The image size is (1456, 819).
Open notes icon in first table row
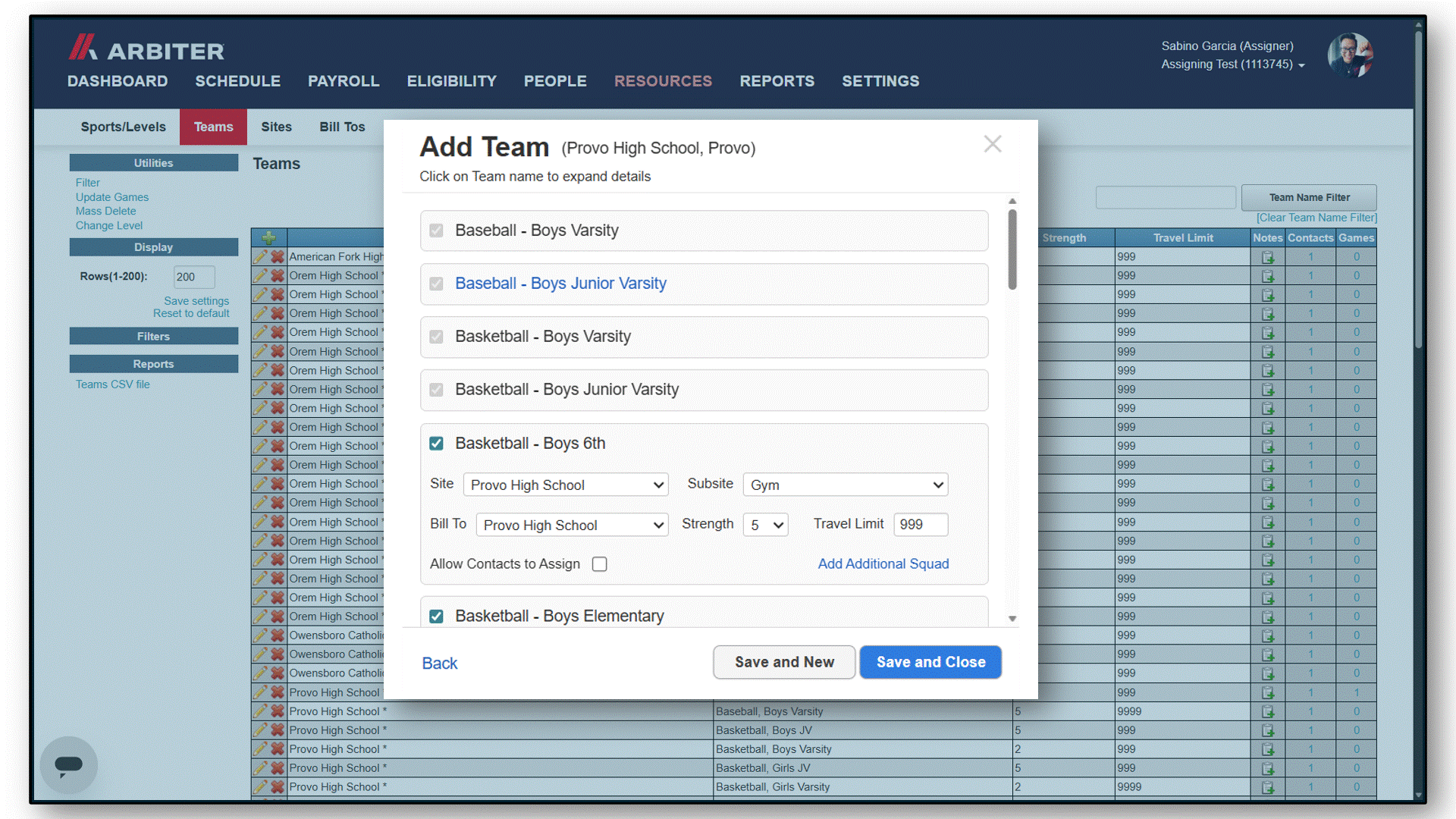point(1267,257)
